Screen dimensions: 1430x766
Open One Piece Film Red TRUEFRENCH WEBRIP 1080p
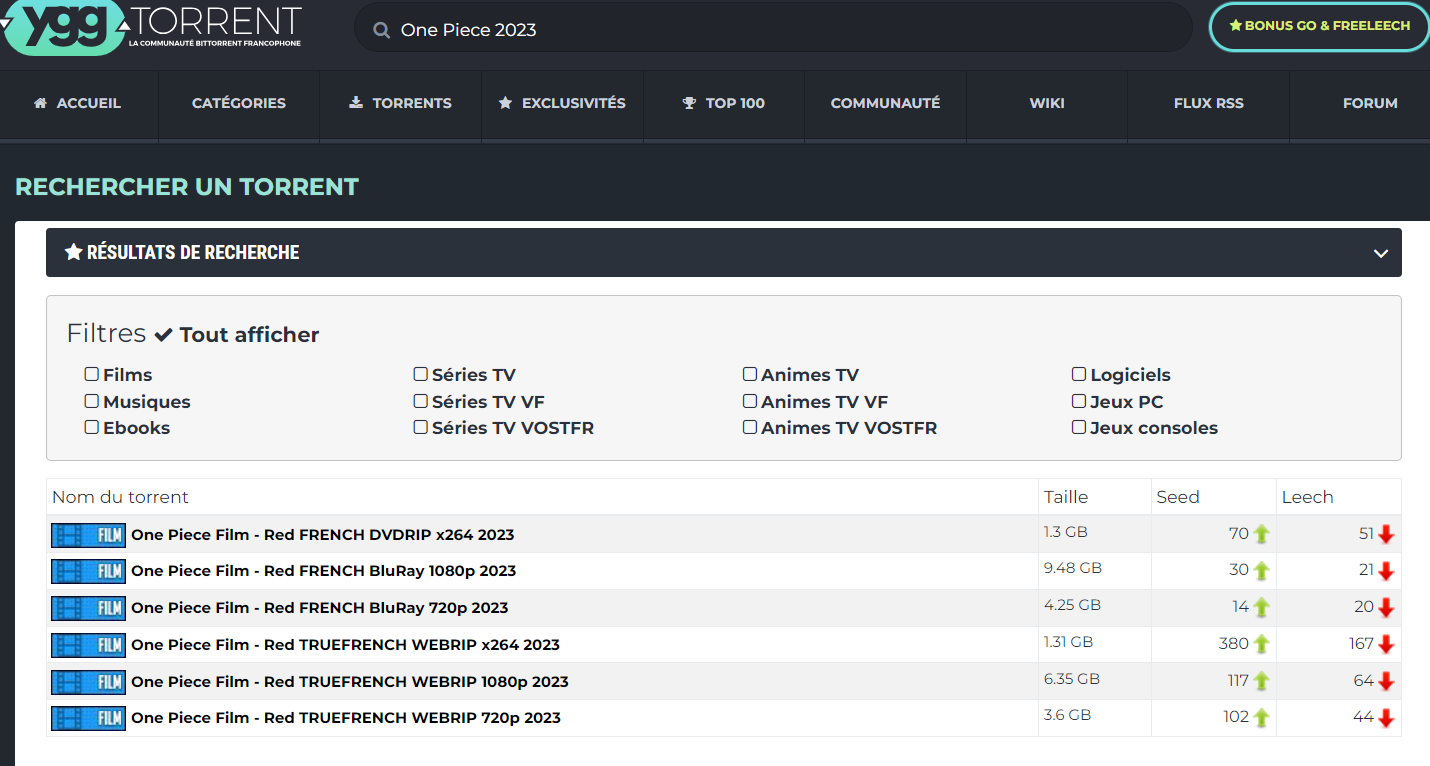(349, 682)
